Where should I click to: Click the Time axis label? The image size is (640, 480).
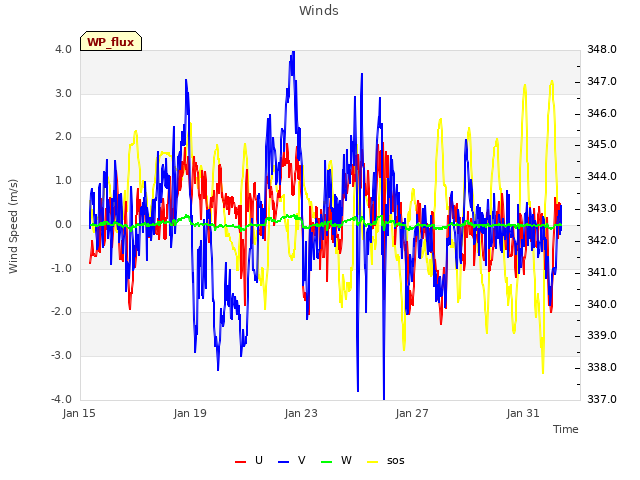[x=566, y=429]
